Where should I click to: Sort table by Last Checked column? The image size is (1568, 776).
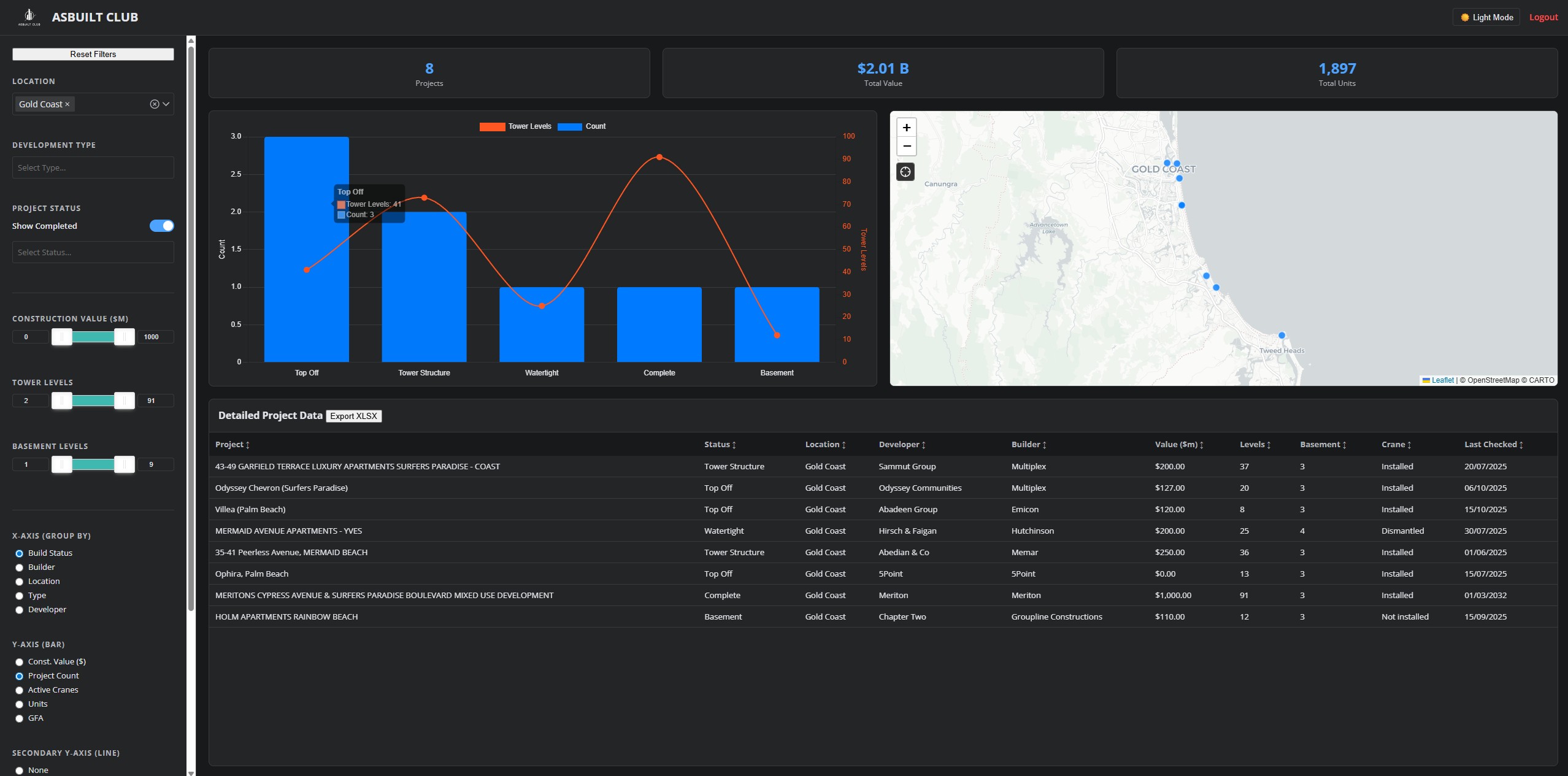coord(1494,445)
